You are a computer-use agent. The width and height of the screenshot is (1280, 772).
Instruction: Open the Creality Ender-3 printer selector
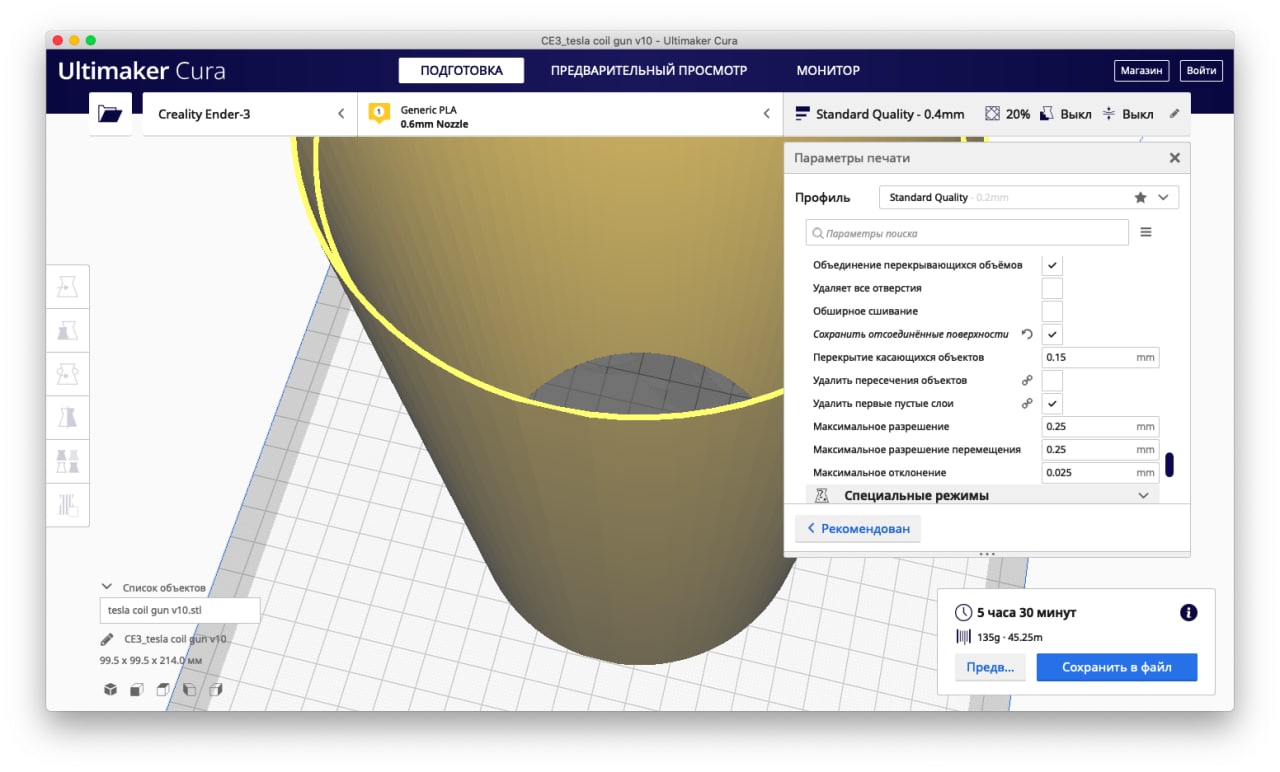(250, 114)
